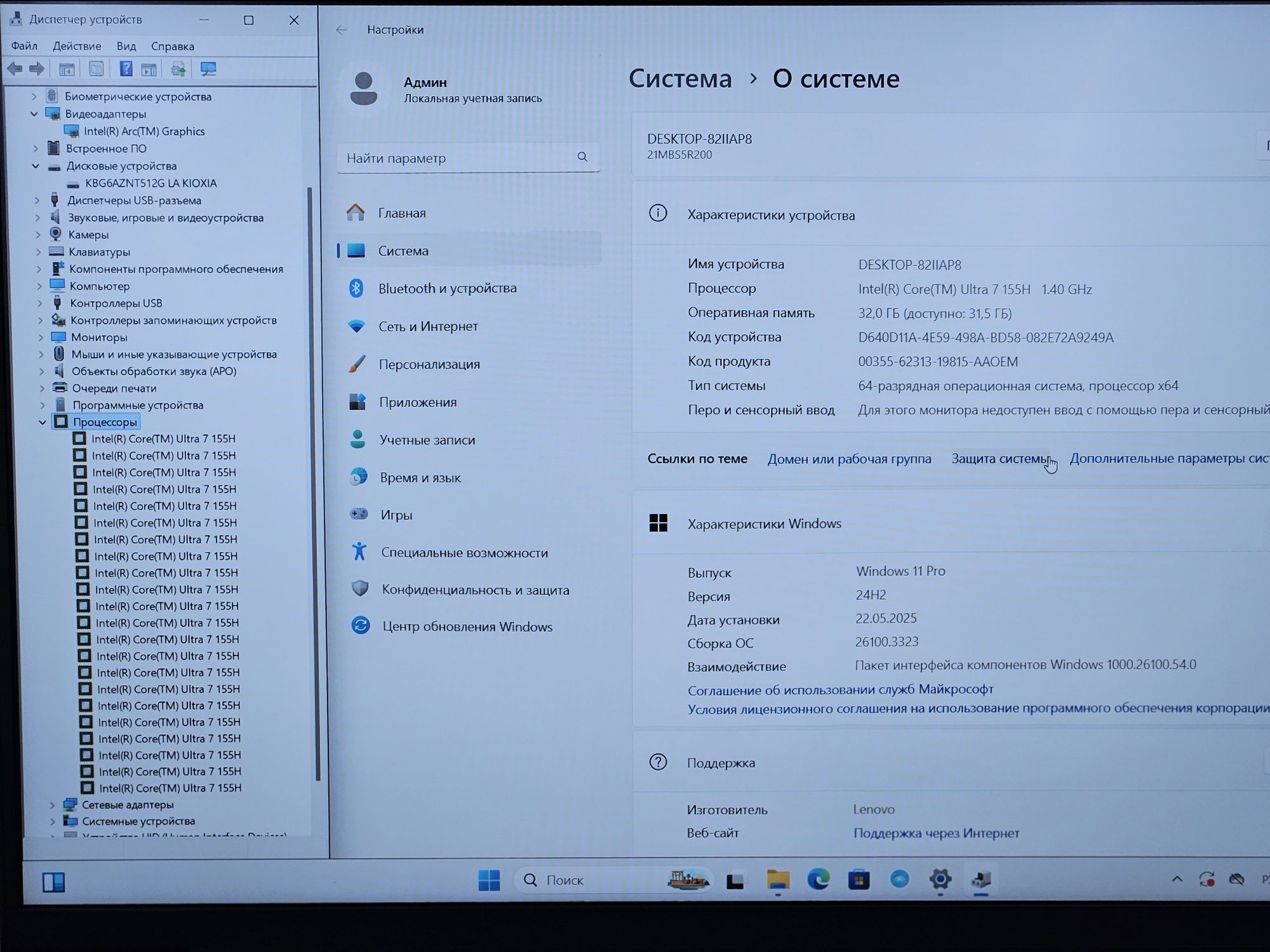Open File Explorer from the taskbar
This screenshot has width=1270, height=952.
778,880
